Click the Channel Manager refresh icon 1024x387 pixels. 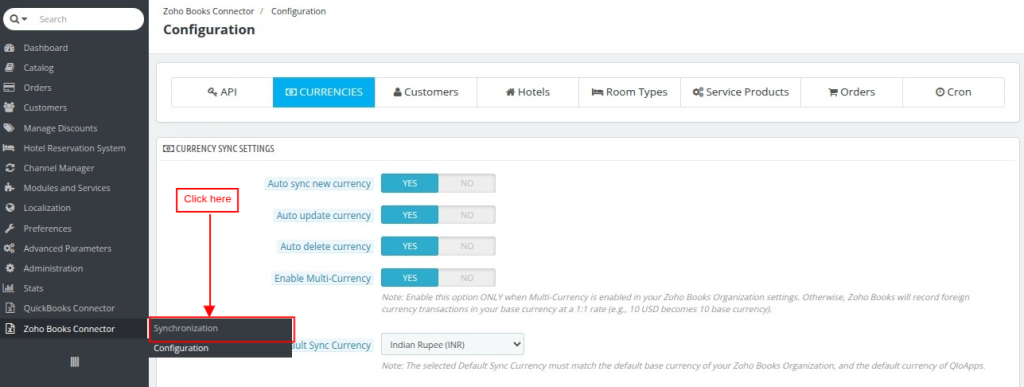pos(9,168)
